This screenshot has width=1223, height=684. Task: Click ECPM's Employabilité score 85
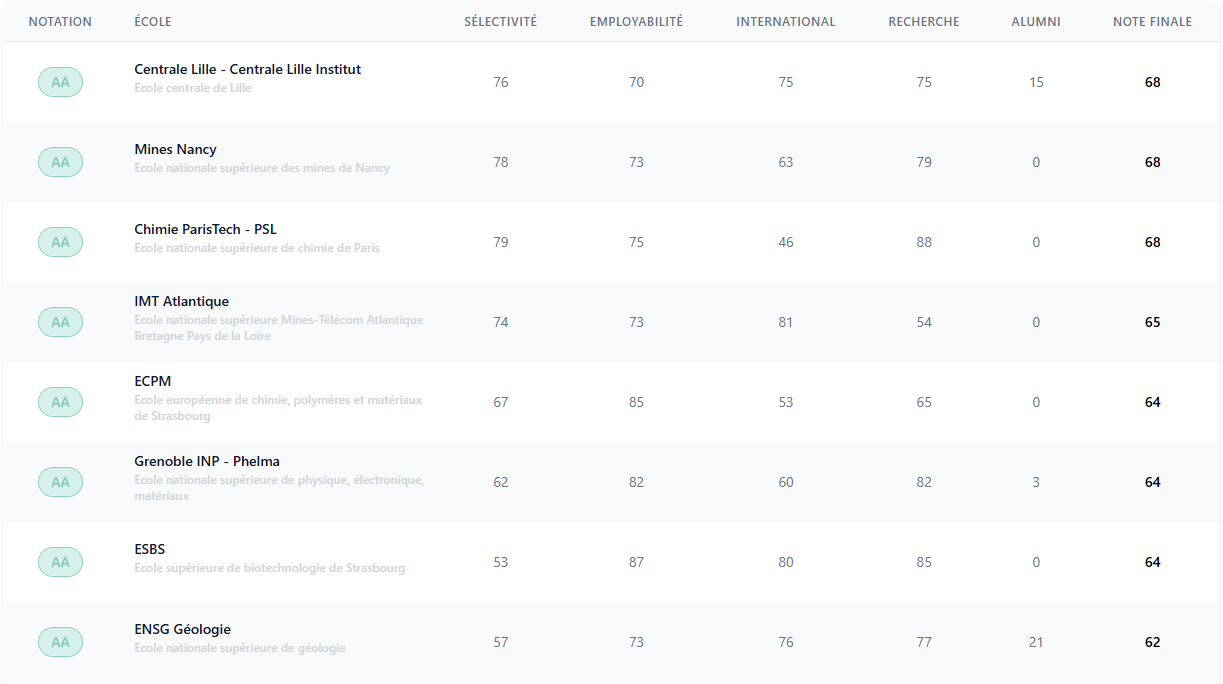637,402
